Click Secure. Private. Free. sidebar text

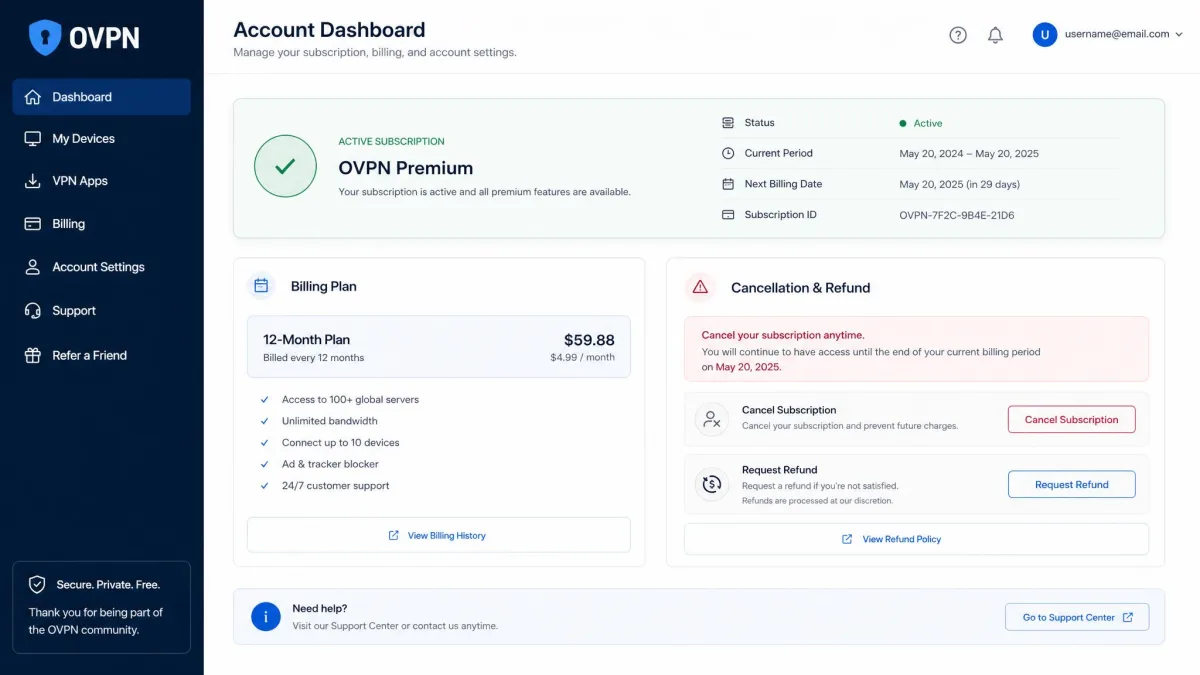[108, 584]
